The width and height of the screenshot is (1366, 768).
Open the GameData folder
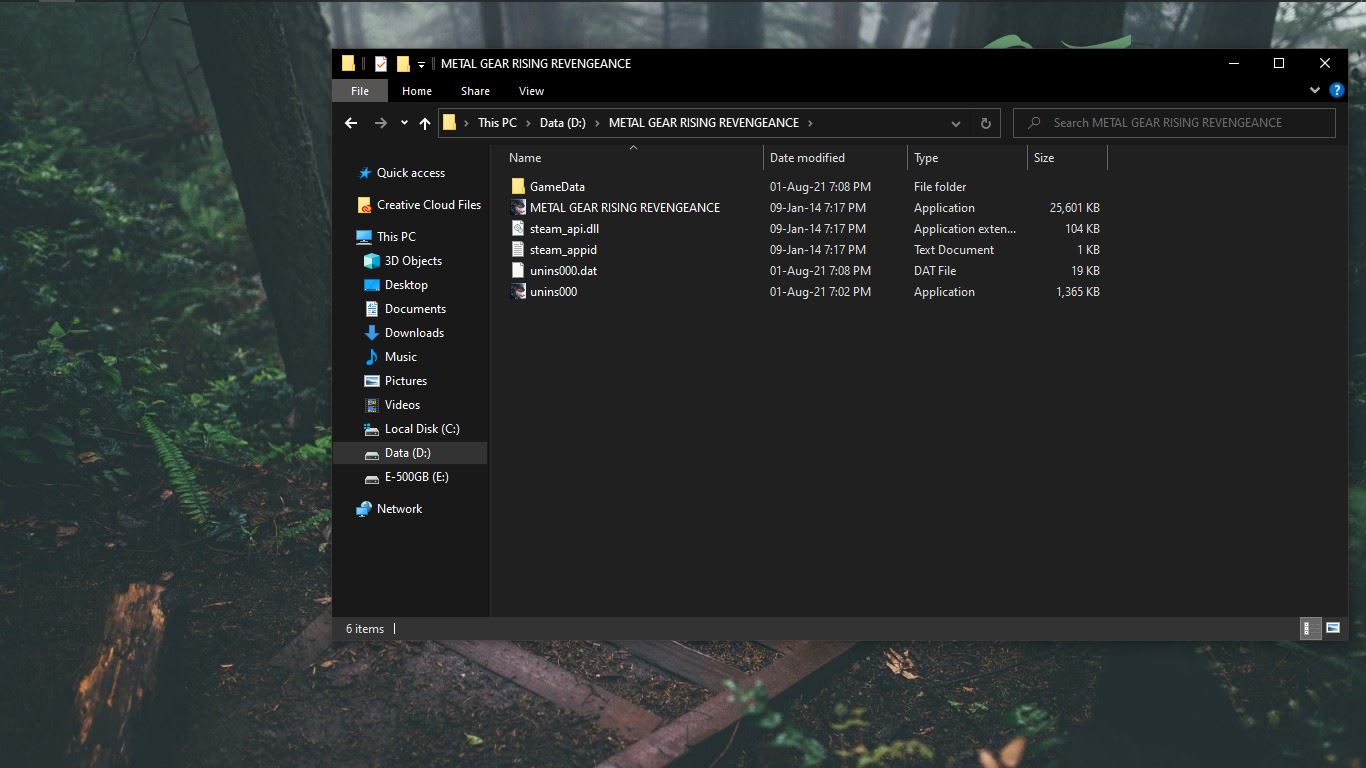(557, 187)
